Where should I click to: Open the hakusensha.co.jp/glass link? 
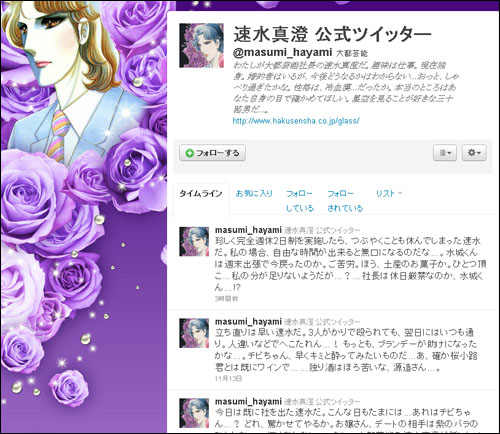pos(296,121)
